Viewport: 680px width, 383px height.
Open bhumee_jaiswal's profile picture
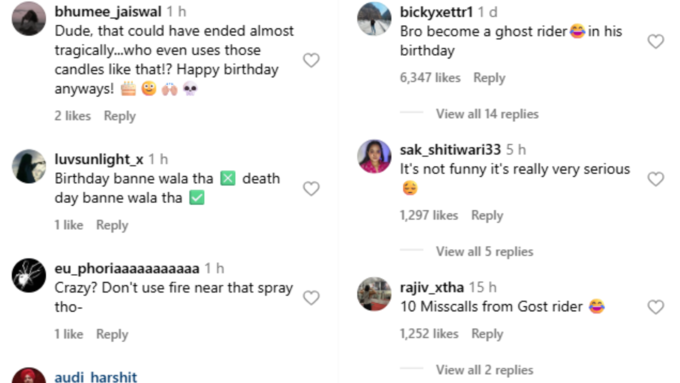tap(29, 19)
